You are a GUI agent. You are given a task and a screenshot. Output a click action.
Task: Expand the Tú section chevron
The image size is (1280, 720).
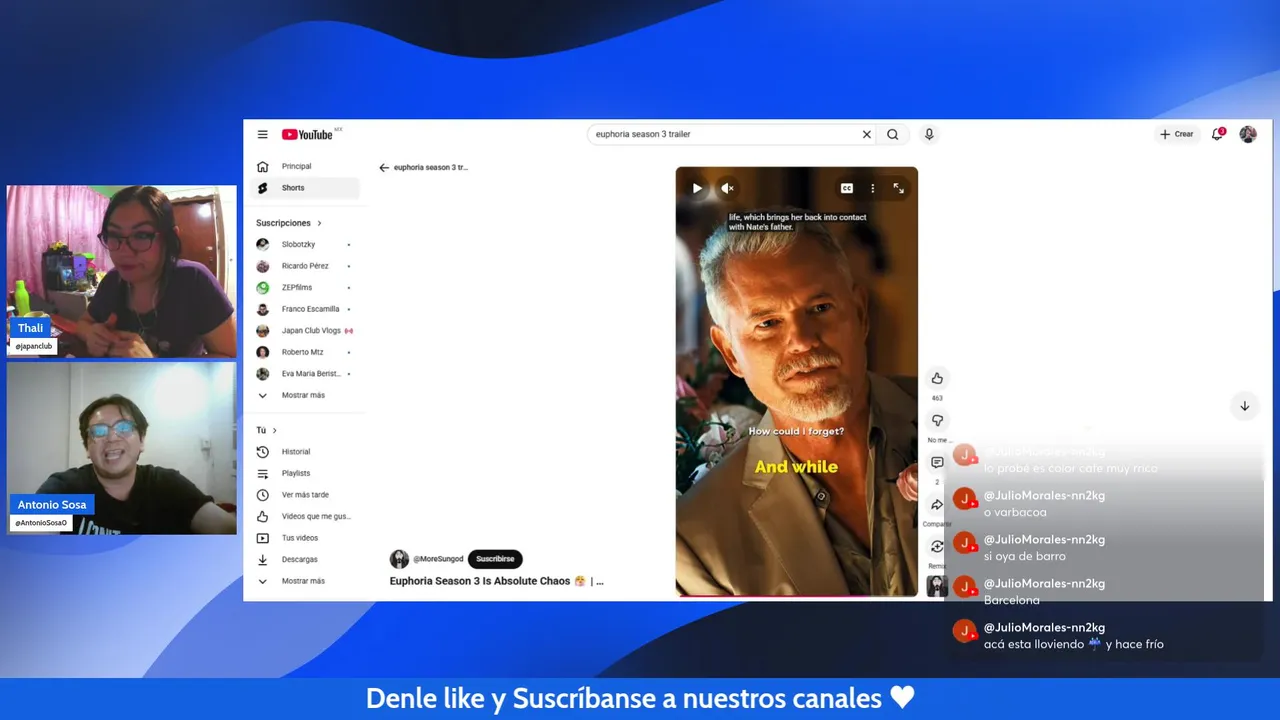point(274,430)
